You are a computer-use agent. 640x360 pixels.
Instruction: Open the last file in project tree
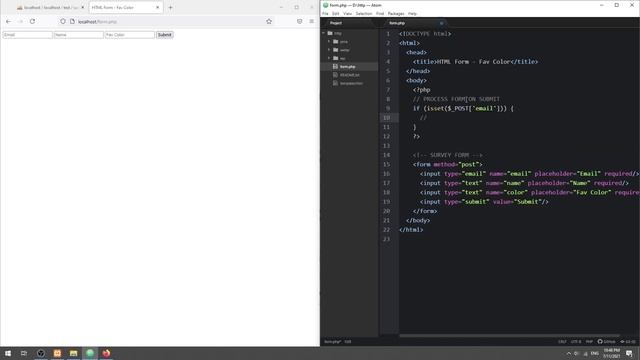pos(349,83)
